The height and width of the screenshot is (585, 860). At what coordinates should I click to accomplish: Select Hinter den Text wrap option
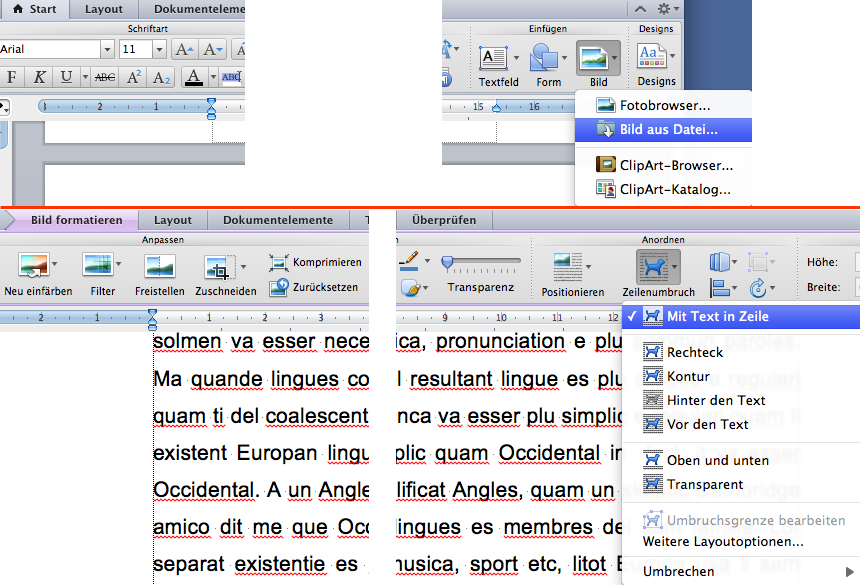[716, 400]
